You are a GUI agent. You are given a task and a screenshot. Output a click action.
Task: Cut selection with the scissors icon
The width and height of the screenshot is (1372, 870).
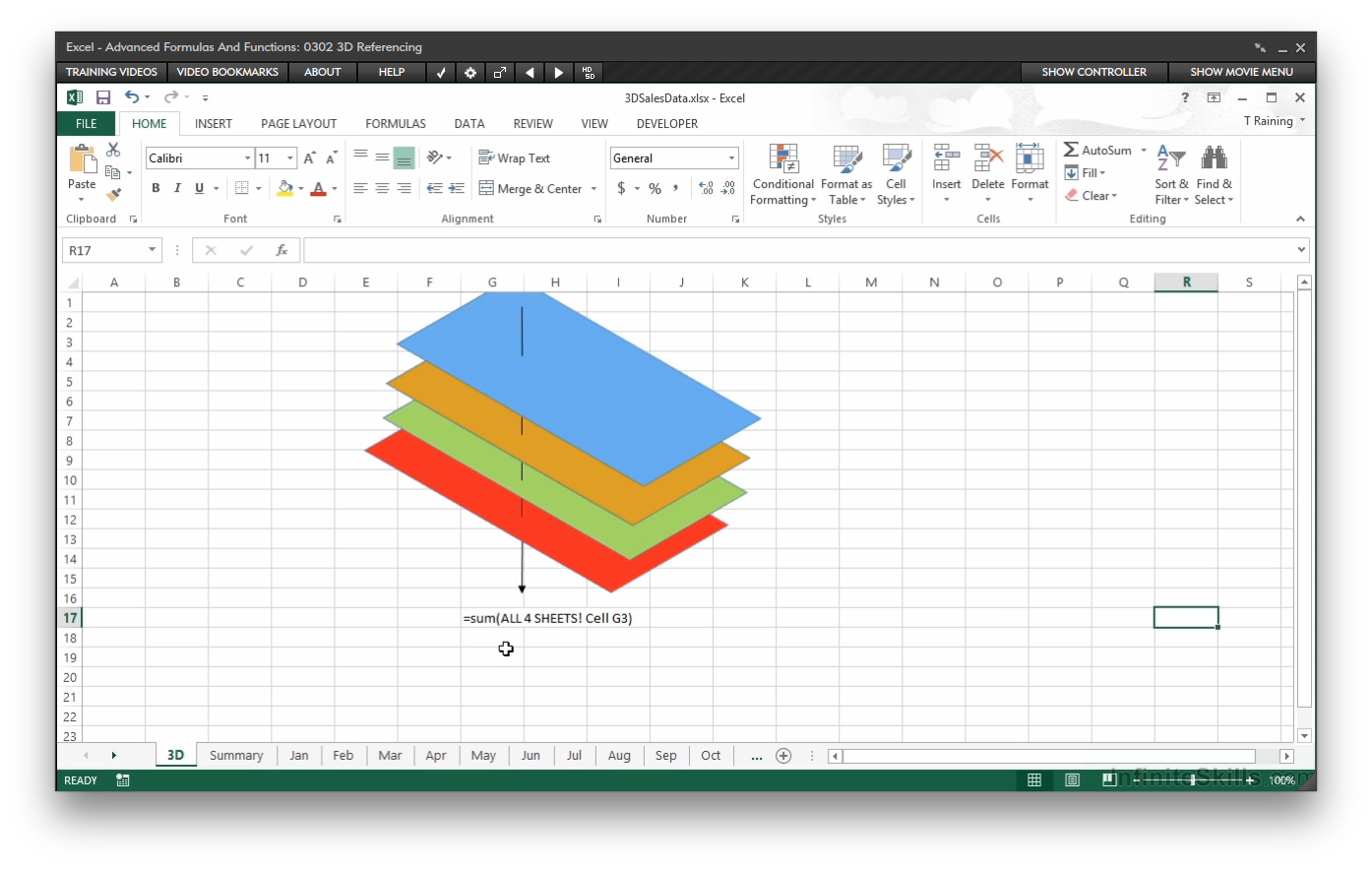(113, 150)
